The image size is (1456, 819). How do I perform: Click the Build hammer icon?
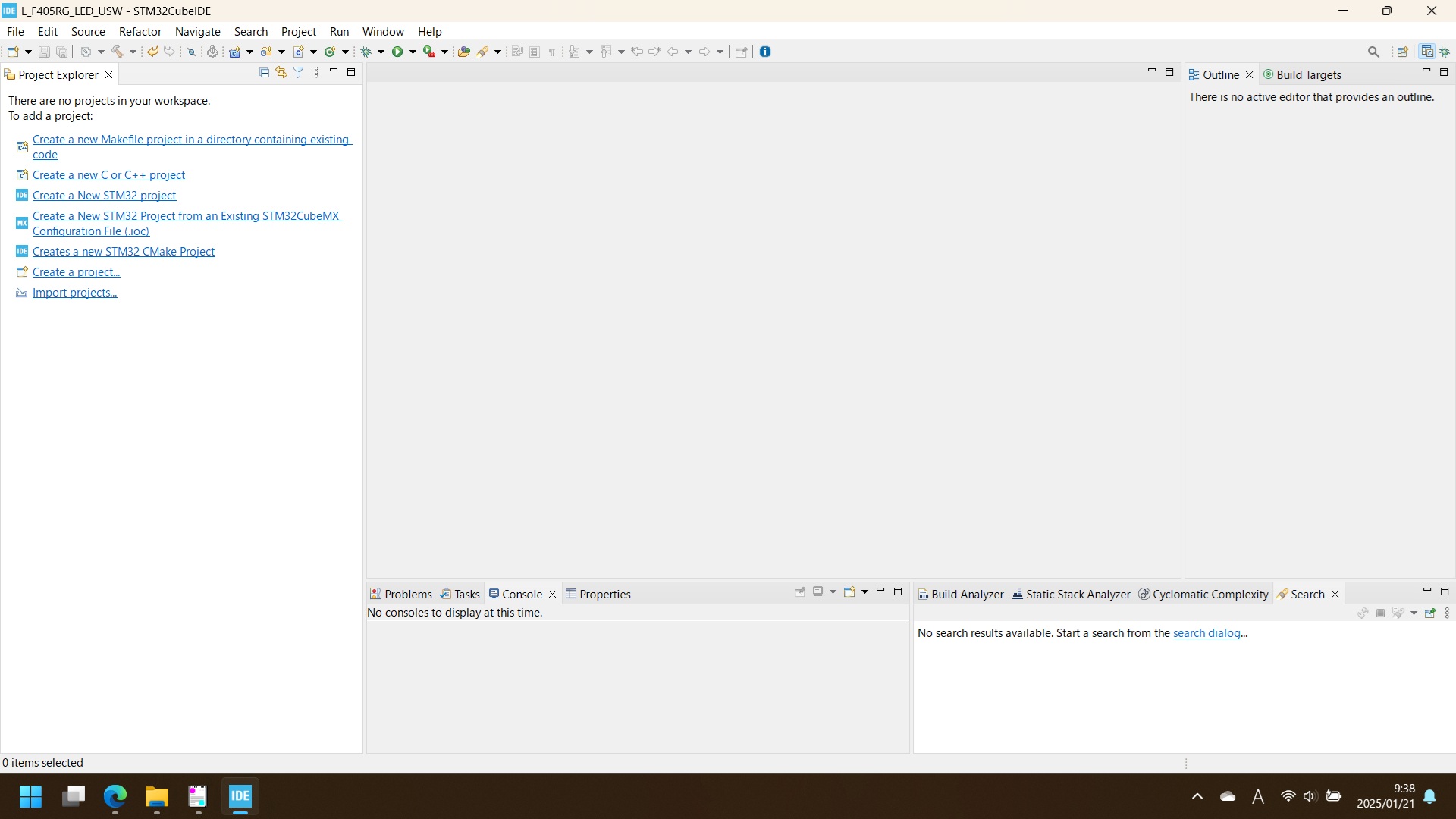[118, 52]
